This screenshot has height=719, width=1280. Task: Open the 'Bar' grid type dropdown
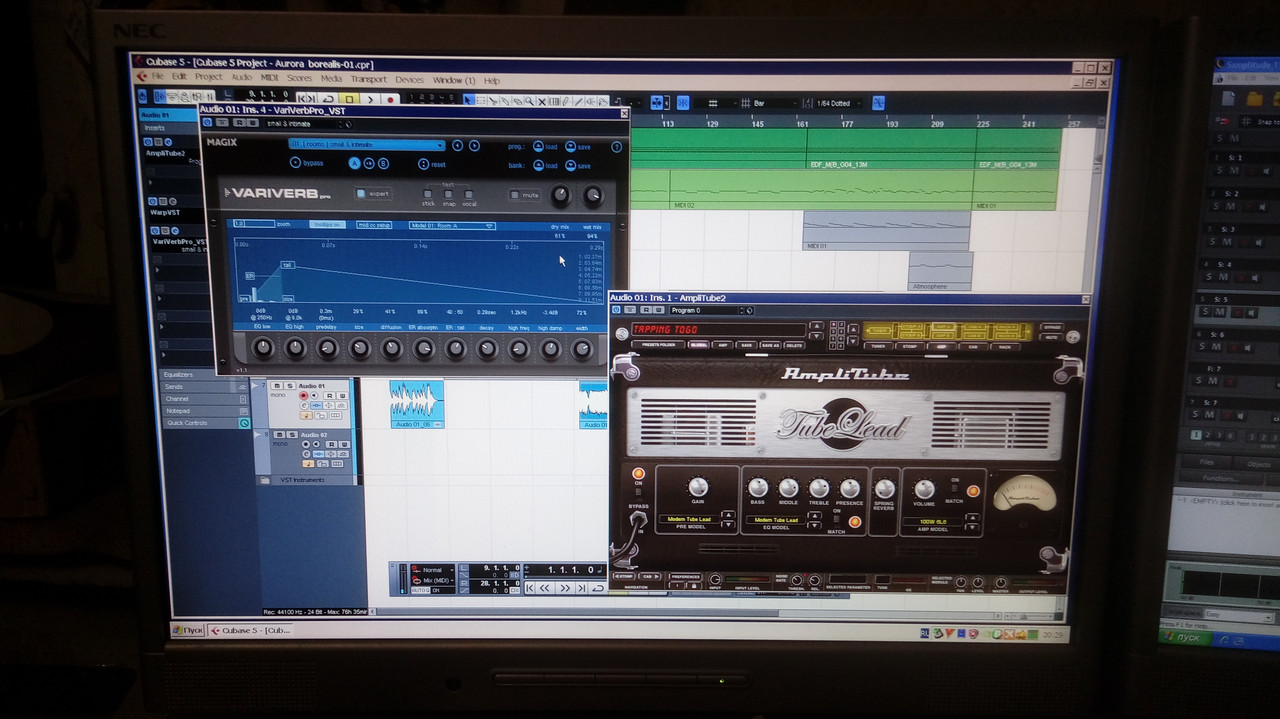[x=774, y=103]
